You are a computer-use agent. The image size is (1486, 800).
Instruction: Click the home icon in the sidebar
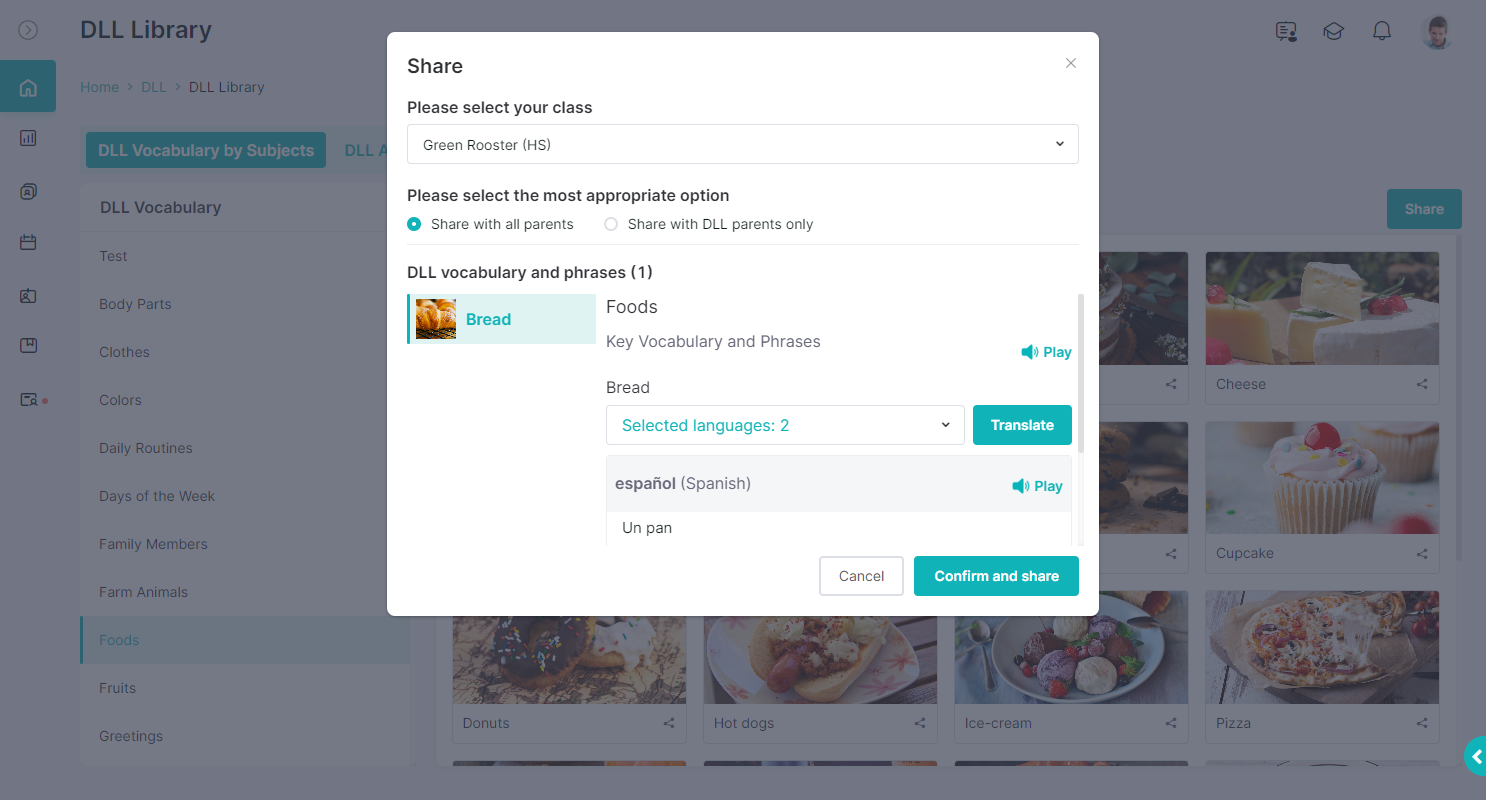tap(28, 87)
